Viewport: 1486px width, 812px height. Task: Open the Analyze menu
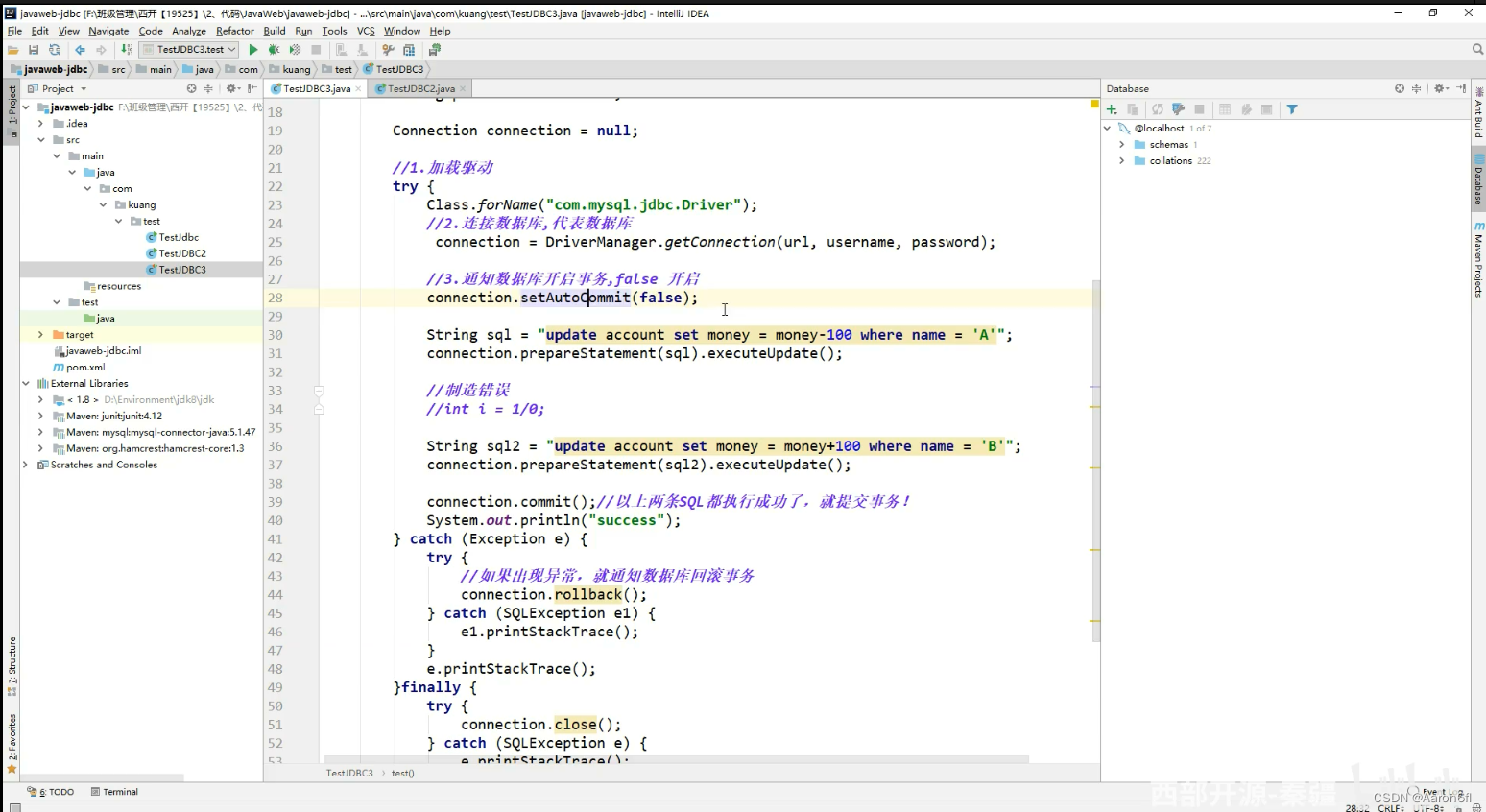click(189, 31)
